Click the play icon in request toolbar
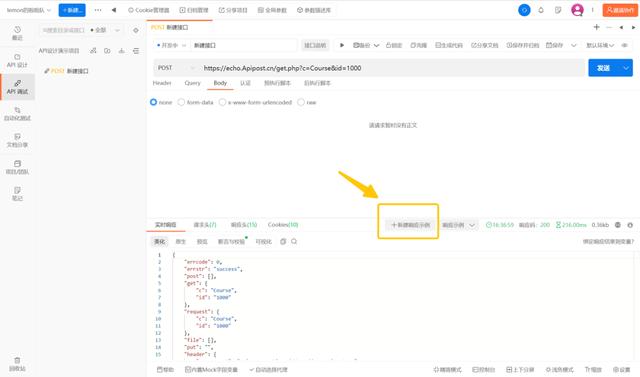This screenshot has height=377, width=640. coord(342,45)
